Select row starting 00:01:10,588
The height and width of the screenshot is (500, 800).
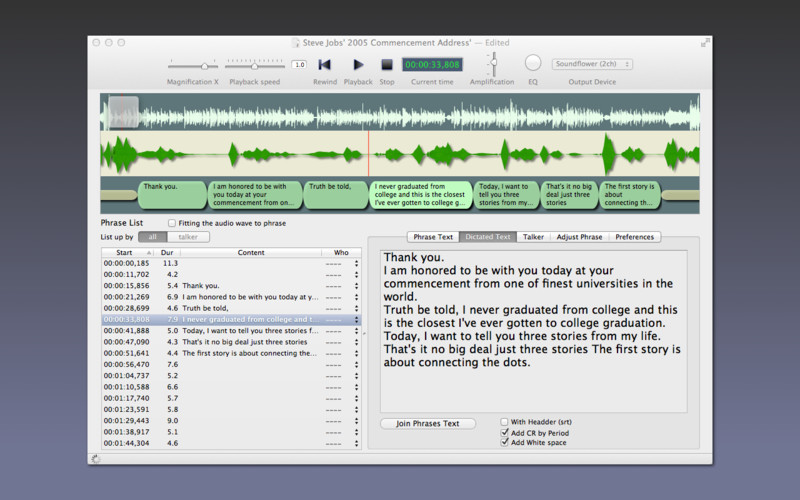tap(231, 387)
